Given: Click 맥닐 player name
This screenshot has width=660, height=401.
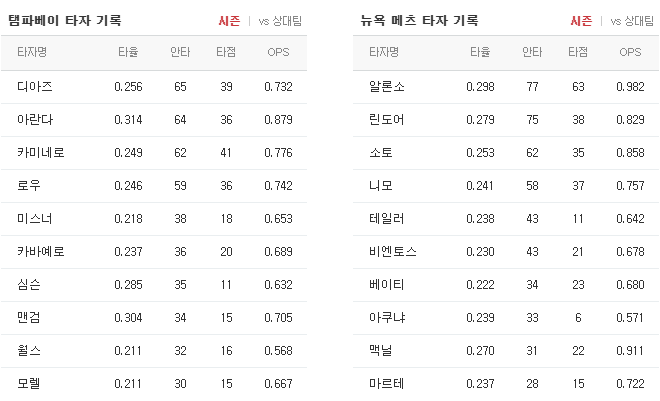Looking at the screenshot, I should click(381, 351).
